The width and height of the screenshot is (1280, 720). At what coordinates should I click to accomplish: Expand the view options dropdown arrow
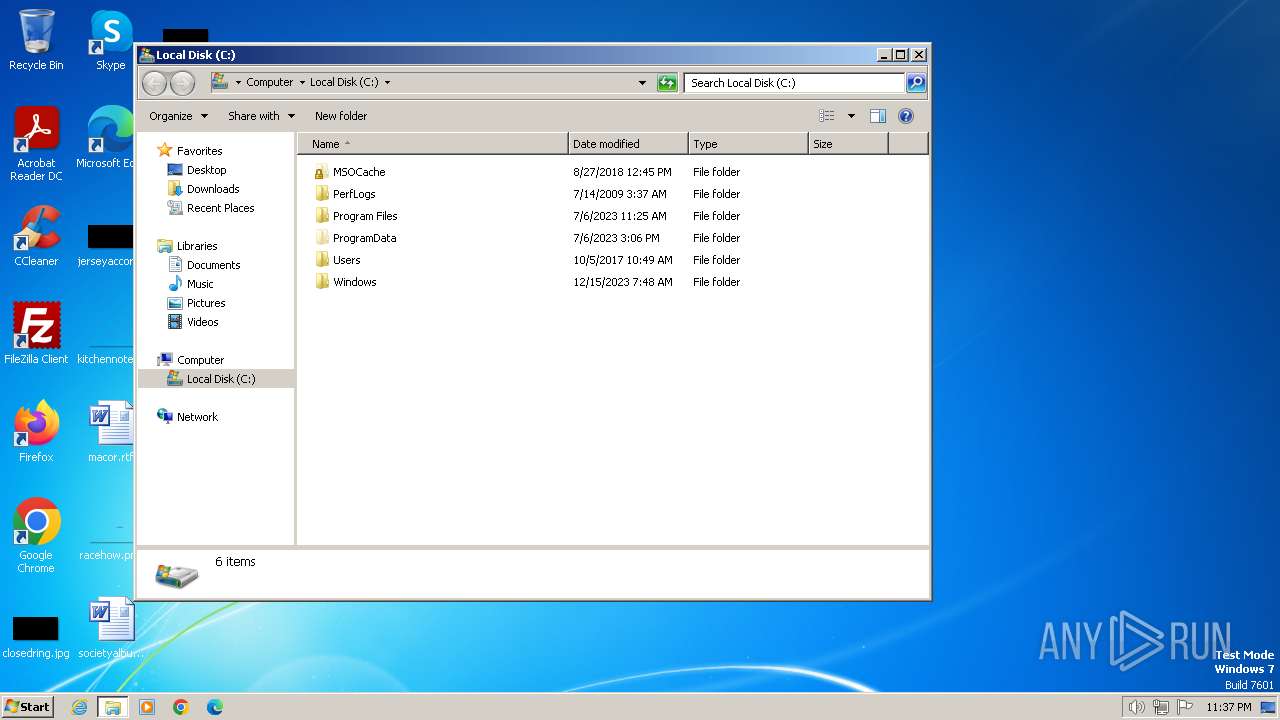(851, 116)
